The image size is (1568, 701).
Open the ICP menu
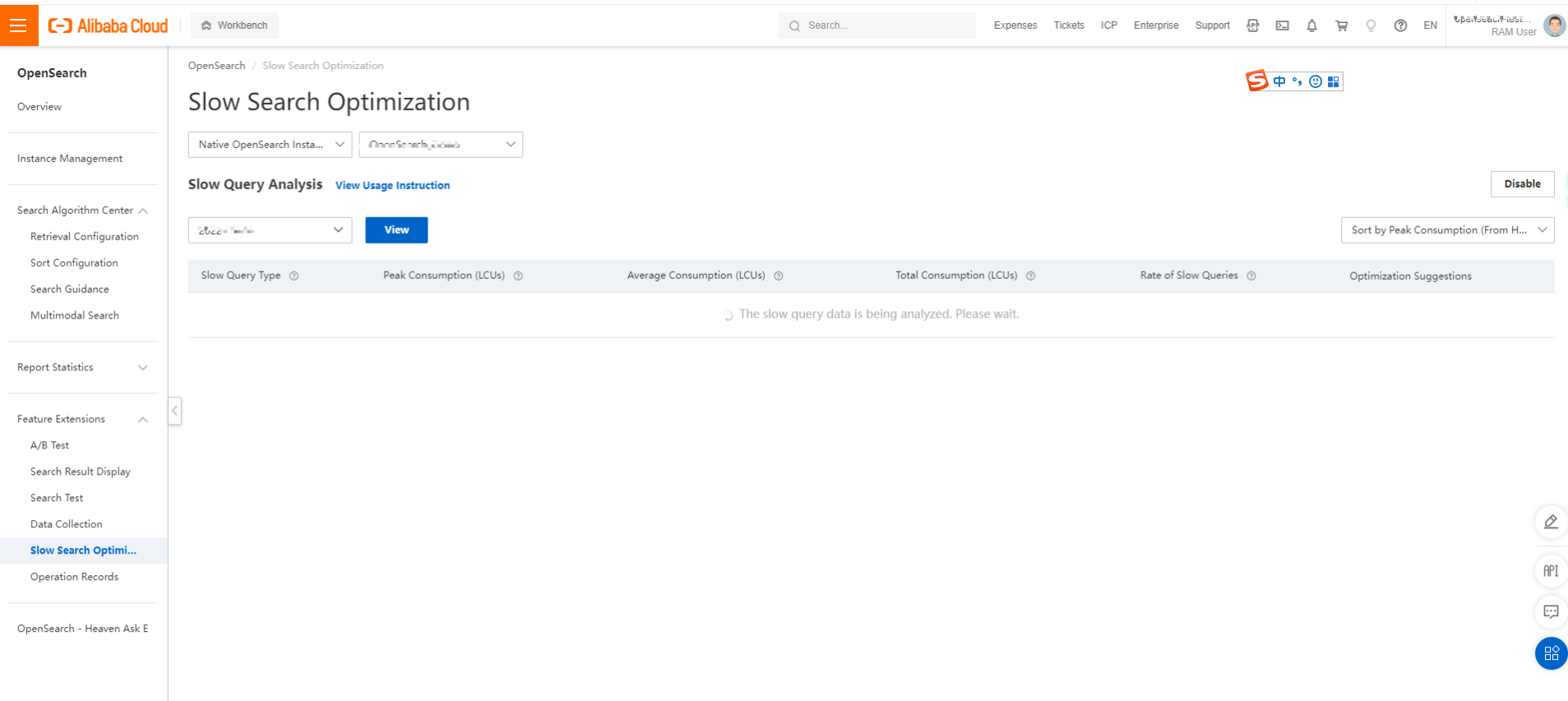pyautogui.click(x=1109, y=26)
